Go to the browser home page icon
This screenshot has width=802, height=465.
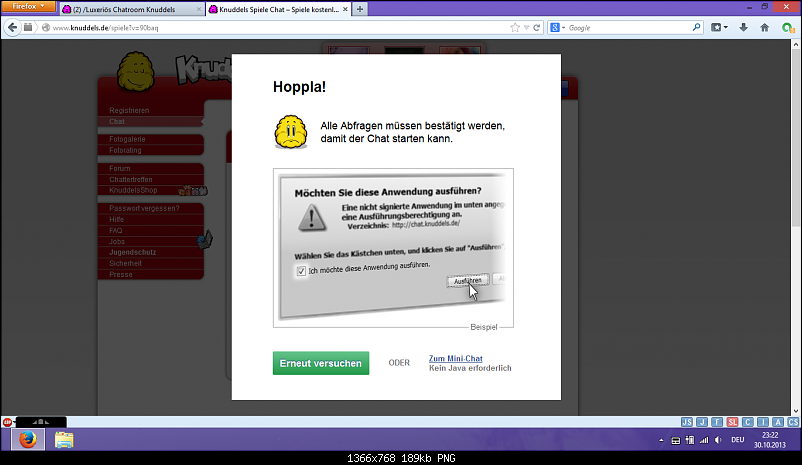pos(765,28)
